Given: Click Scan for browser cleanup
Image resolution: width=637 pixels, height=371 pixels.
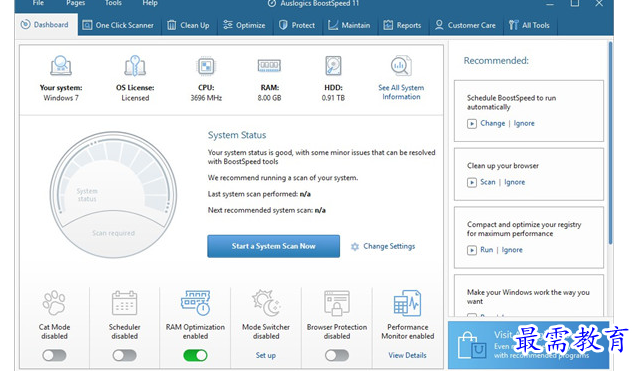Looking at the screenshot, I should (488, 182).
